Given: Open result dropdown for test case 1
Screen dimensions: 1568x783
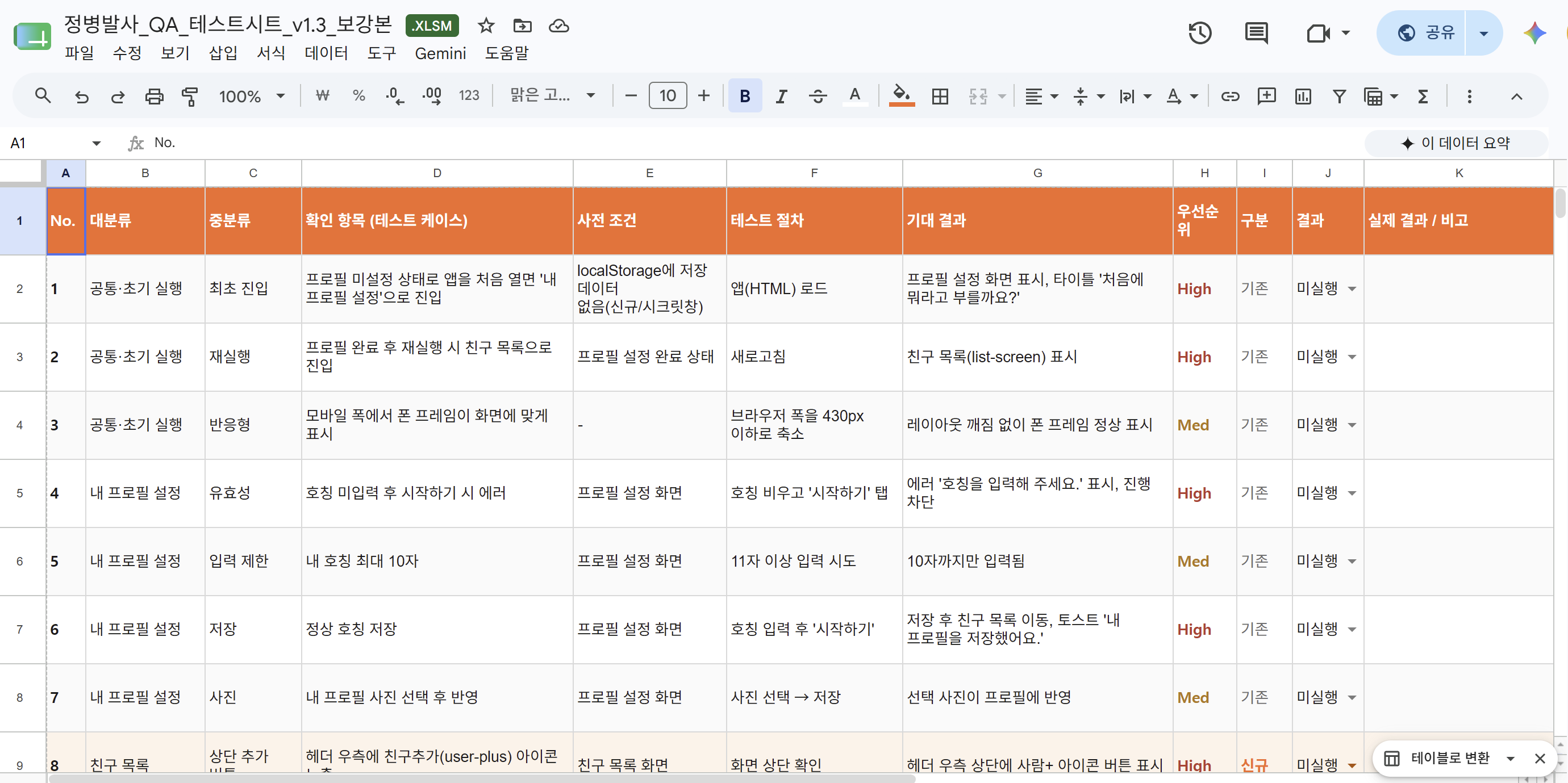Looking at the screenshot, I should coord(1352,288).
